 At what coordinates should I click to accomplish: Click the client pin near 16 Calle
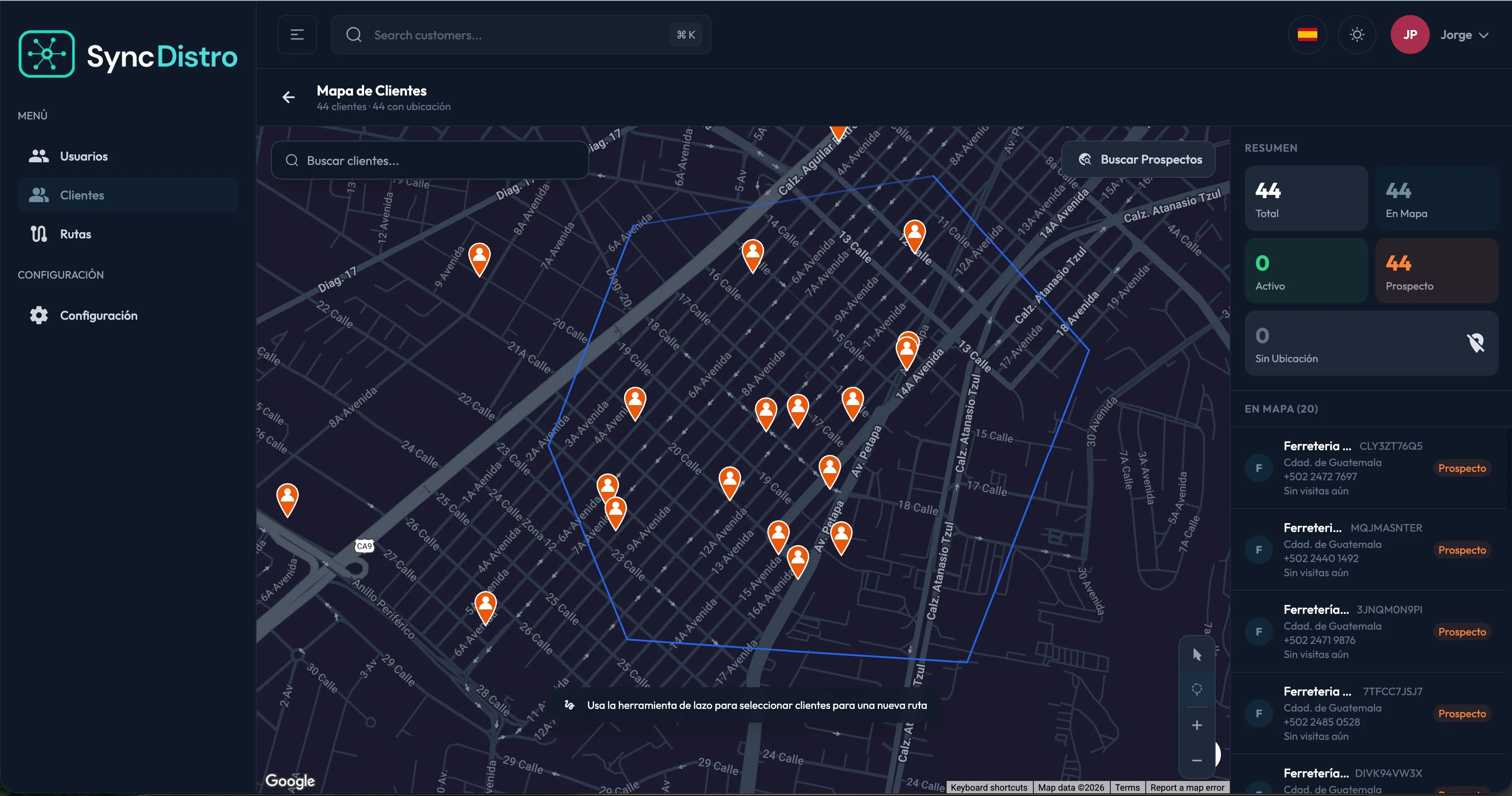752,256
